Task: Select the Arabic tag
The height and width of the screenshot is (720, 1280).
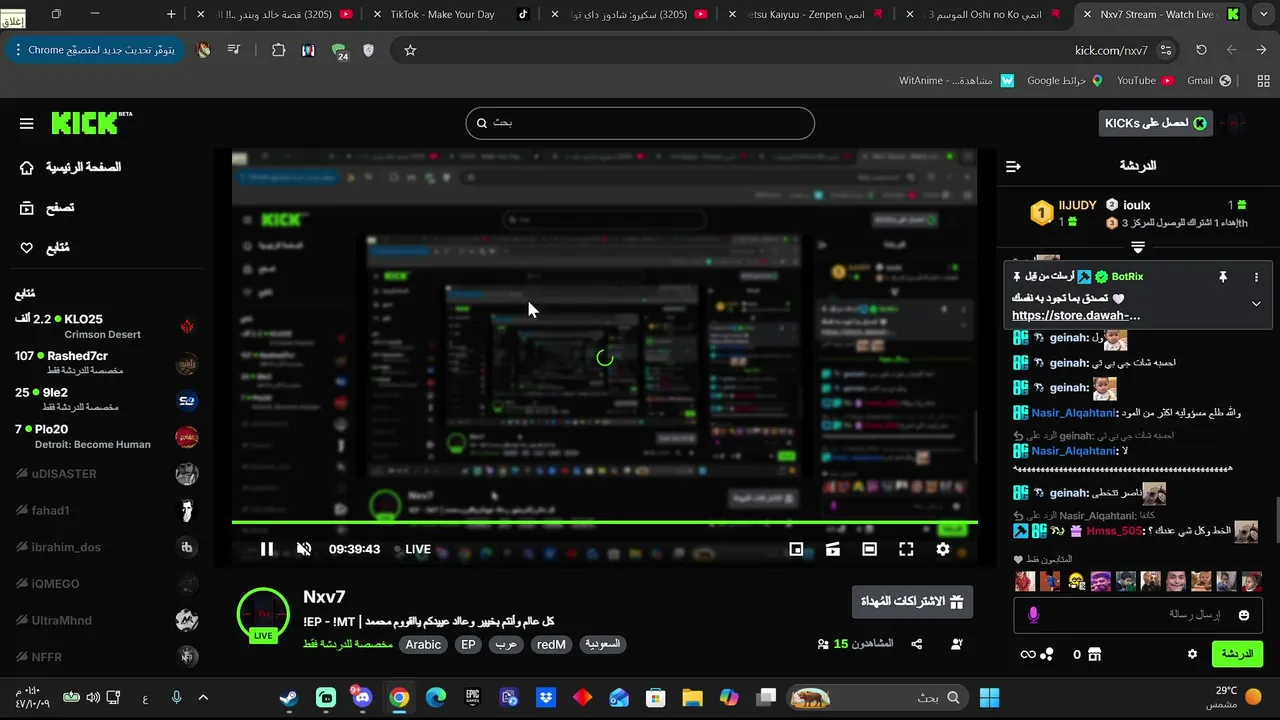Action: click(x=423, y=645)
